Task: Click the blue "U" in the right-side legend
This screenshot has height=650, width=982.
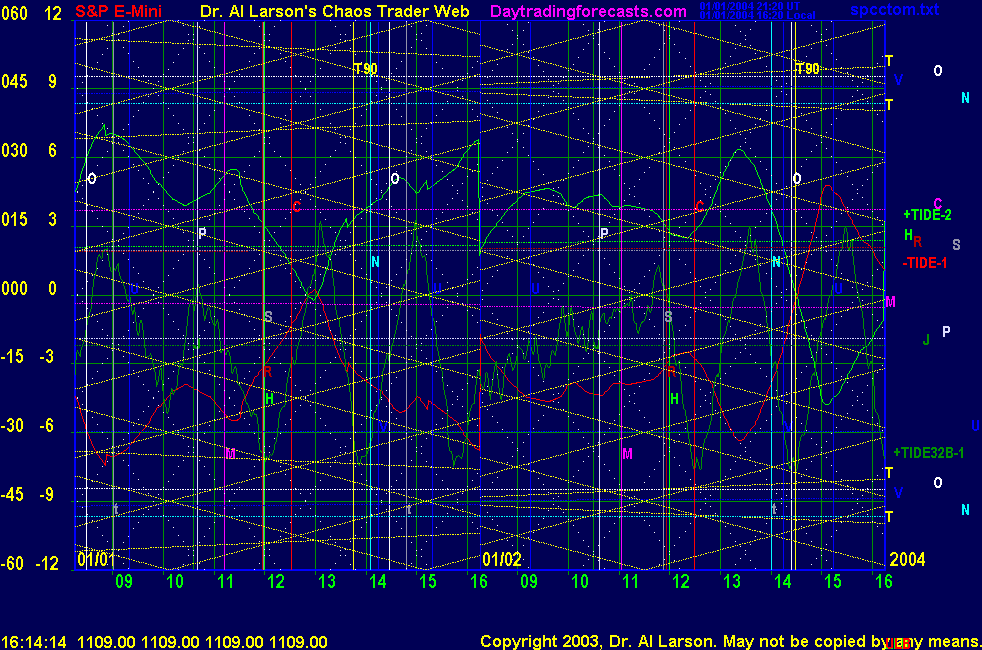Action: [975, 426]
